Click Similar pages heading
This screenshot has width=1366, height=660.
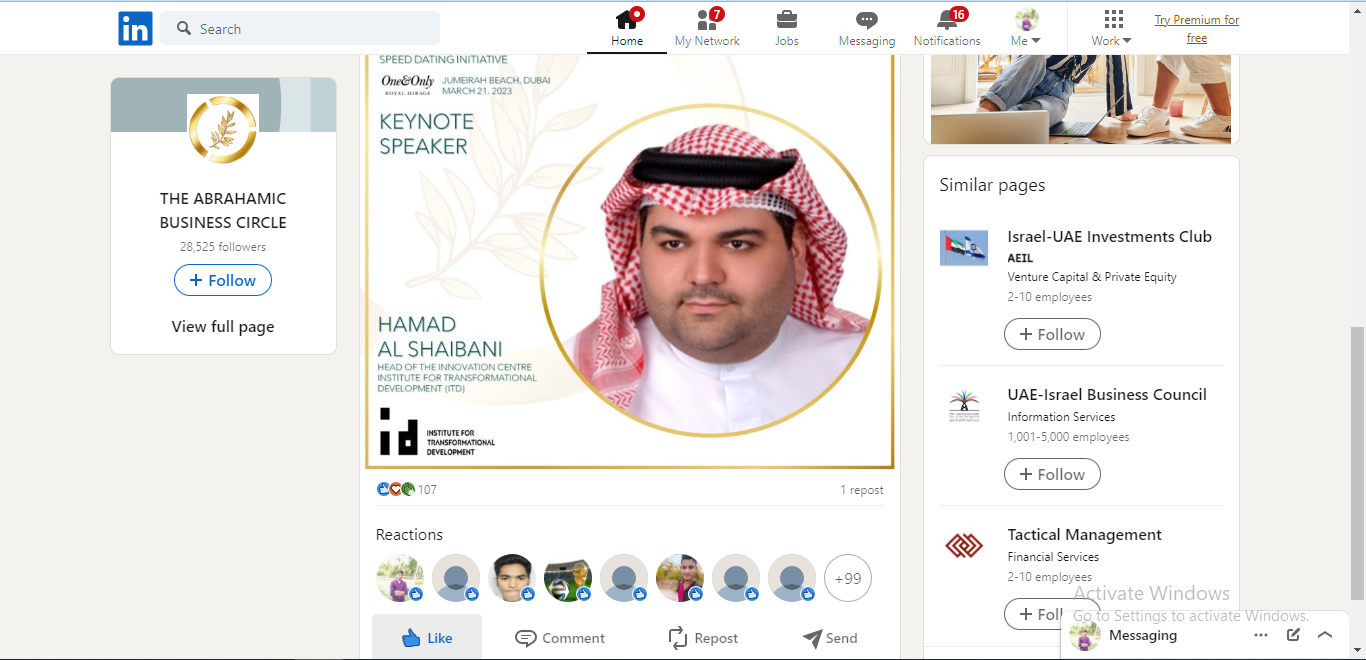click(x=992, y=185)
